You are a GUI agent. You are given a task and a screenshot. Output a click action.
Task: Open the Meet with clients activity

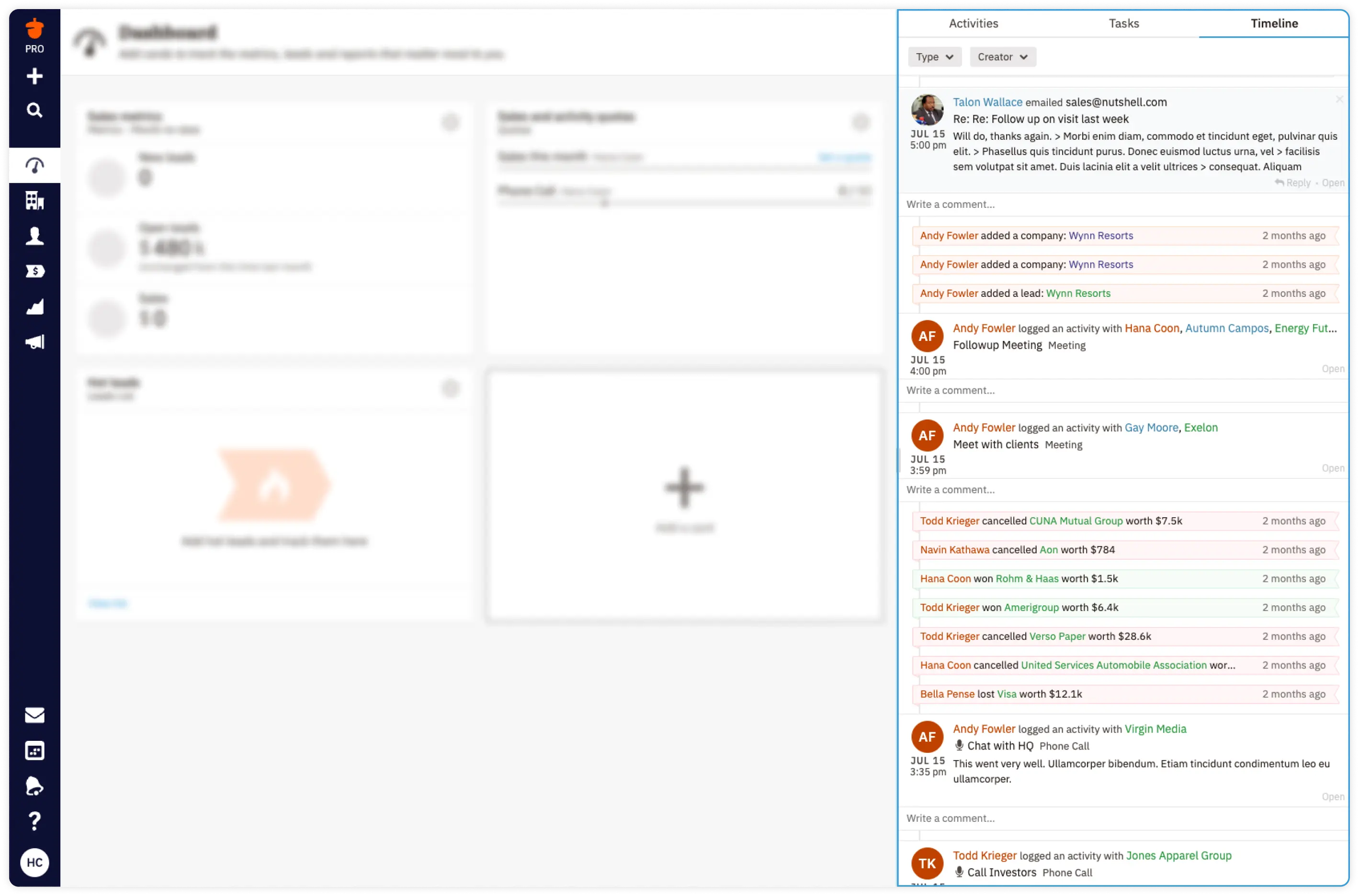(1333, 468)
